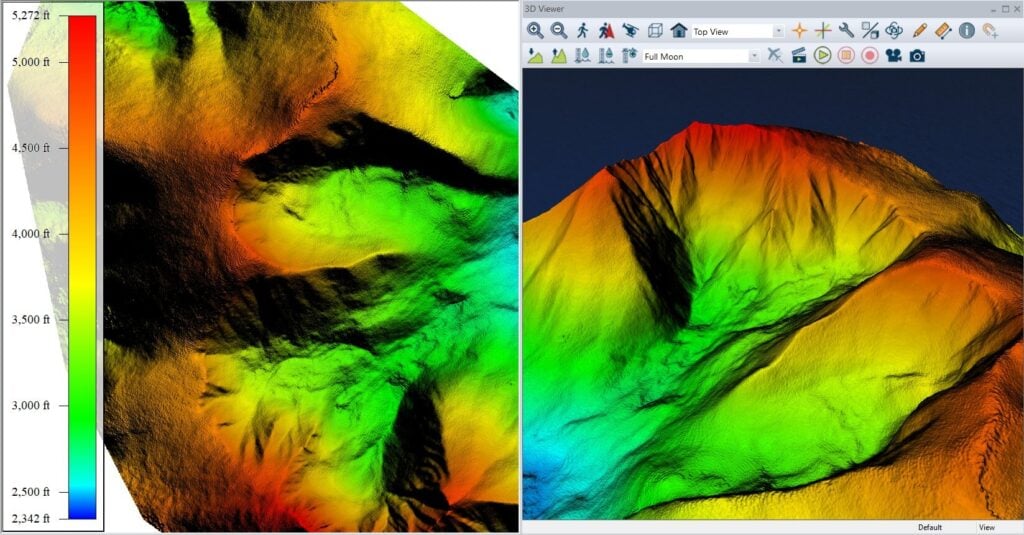Click the 5,272 ft legend label
The height and width of the screenshot is (535, 1024).
point(31,15)
